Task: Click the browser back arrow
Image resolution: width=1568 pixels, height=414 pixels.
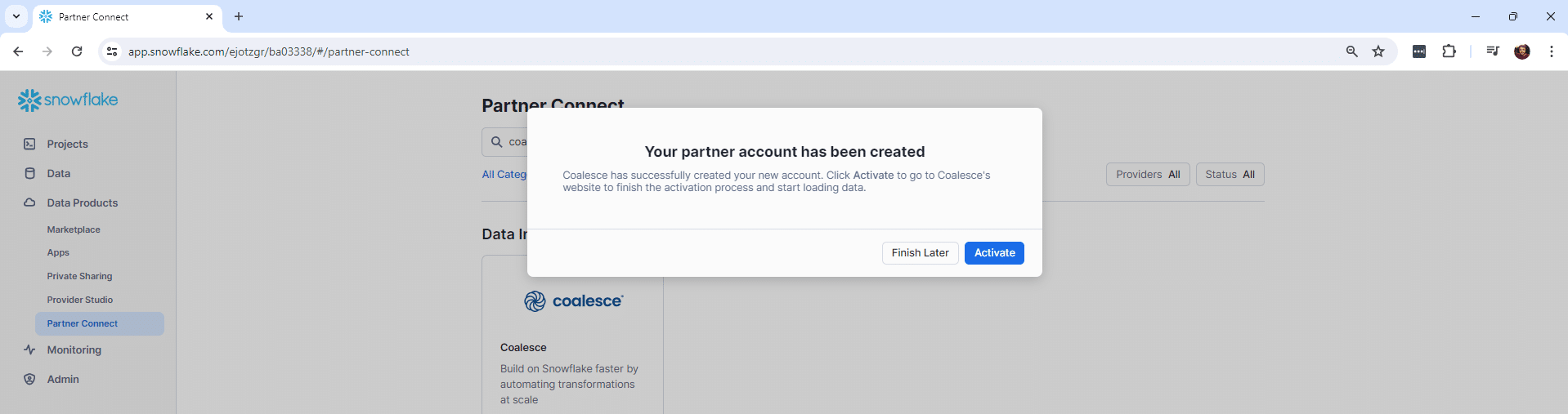Action: (x=18, y=51)
